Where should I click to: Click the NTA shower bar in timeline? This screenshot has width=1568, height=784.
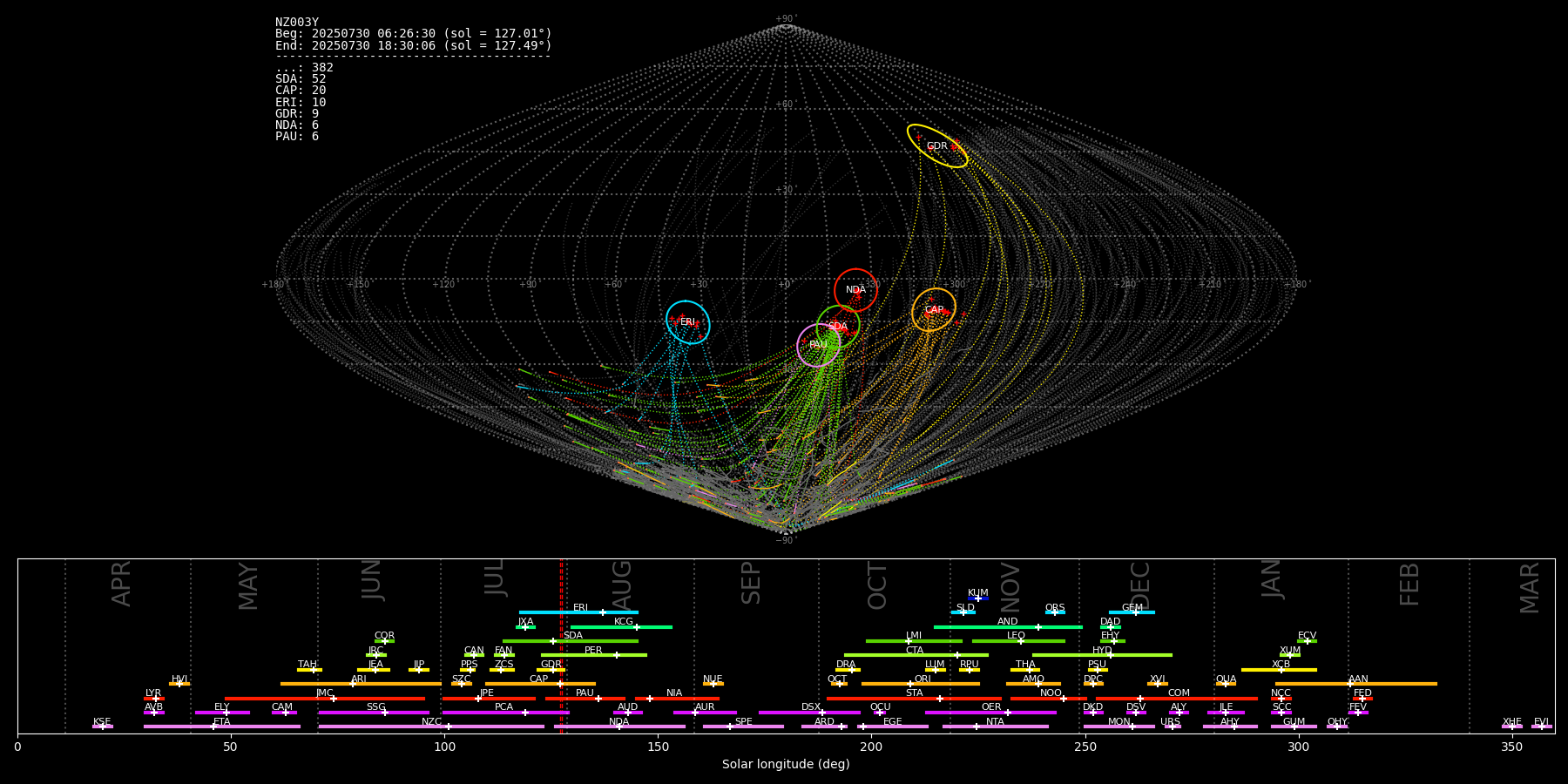point(996,727)
